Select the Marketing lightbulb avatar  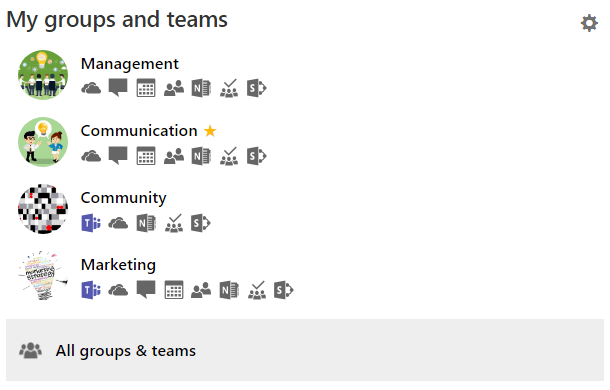[x=43, y=276]
